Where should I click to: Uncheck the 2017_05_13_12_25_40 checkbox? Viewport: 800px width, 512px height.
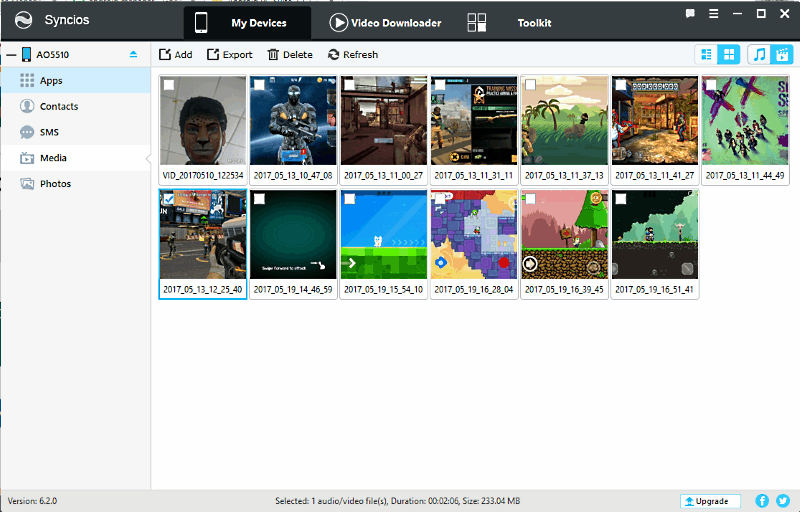pos(169,199)
